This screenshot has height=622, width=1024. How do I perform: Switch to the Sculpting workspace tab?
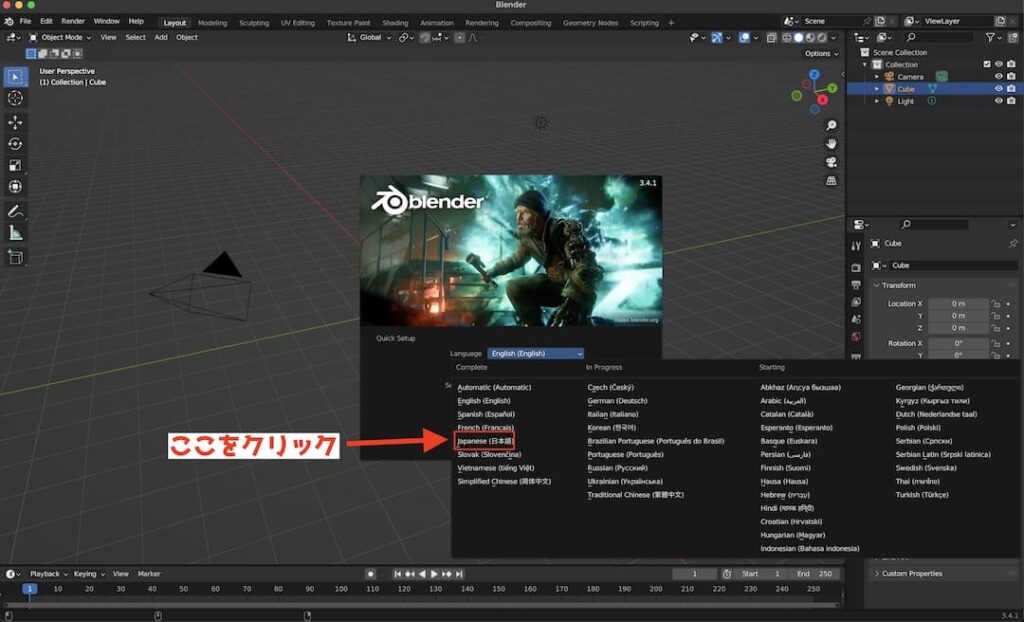(254, 23)
